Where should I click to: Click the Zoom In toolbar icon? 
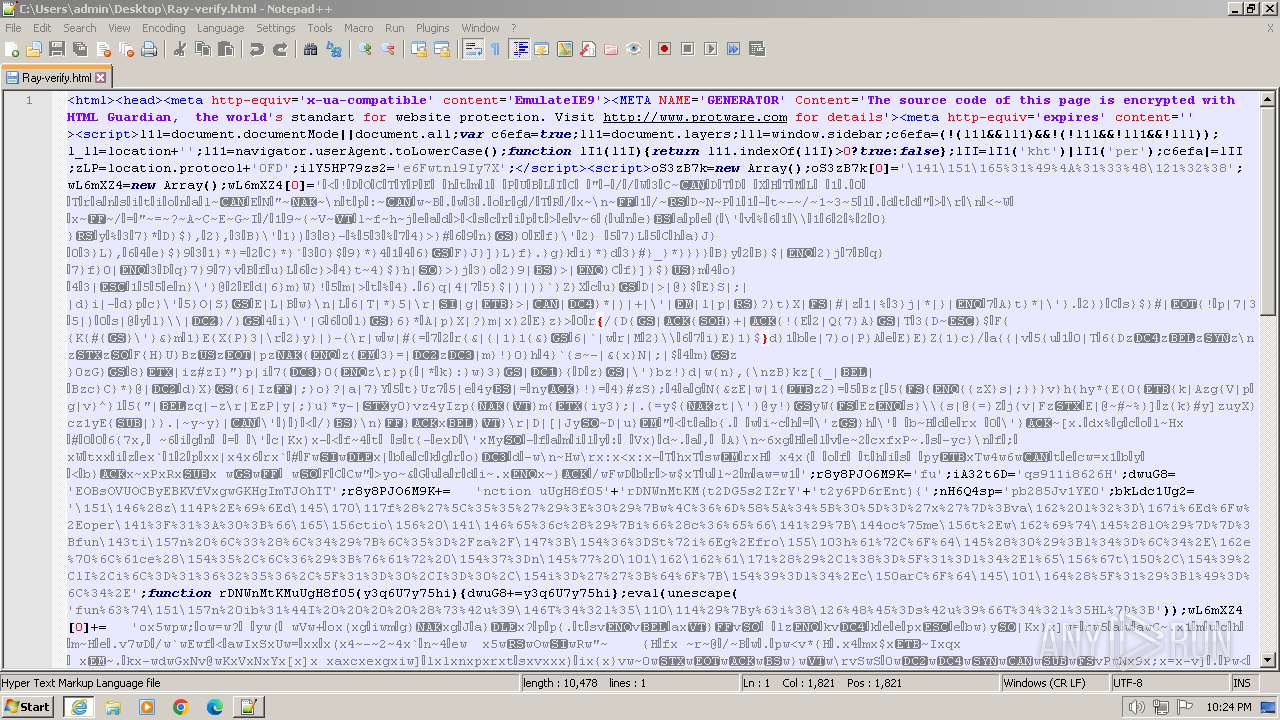[365, 49]
